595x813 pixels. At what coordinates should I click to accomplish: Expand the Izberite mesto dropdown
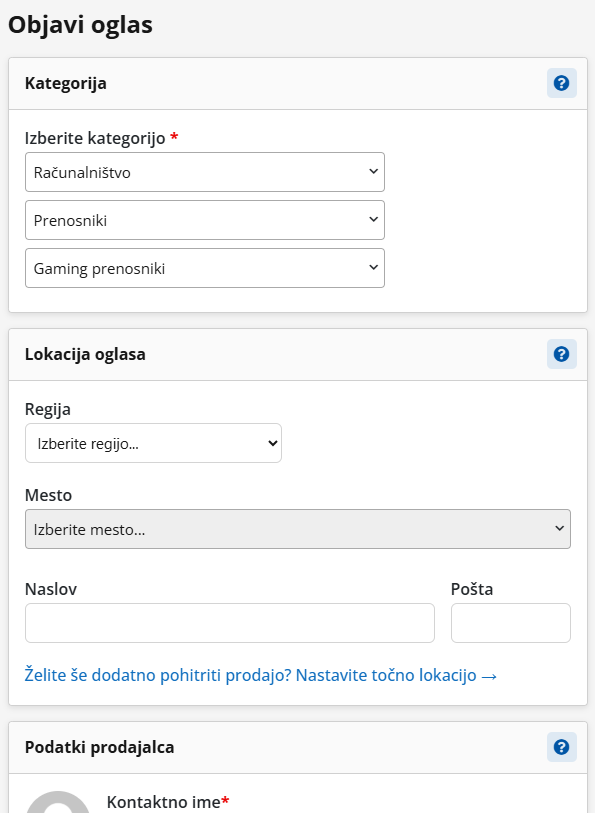point(298,529)
